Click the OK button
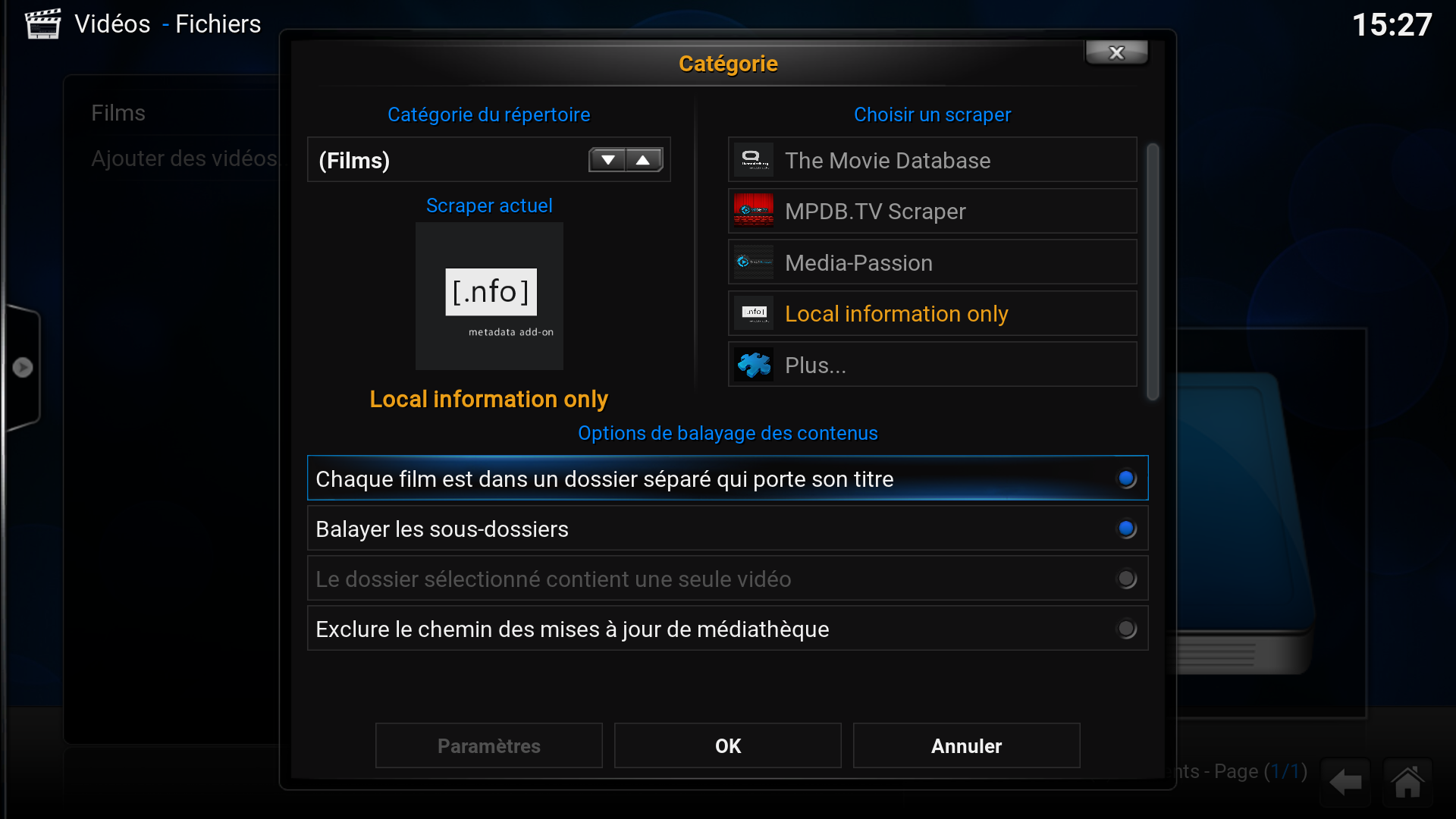 [x=727, y=745]
